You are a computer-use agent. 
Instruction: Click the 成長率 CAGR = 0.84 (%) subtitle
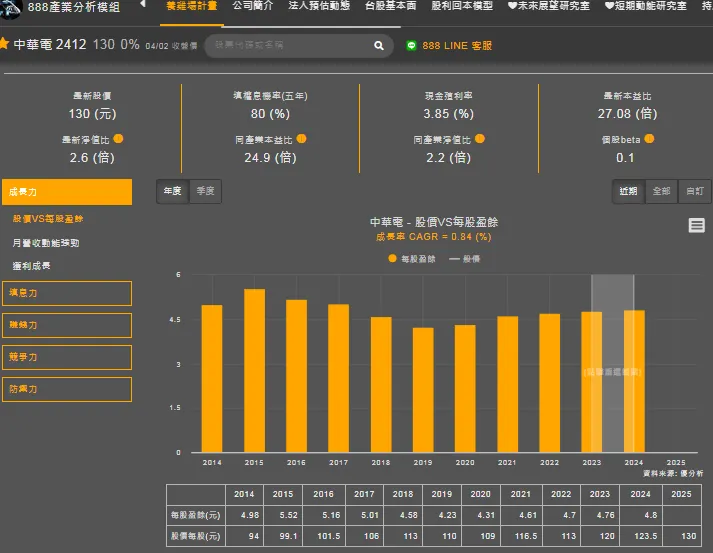click(433, 237)
